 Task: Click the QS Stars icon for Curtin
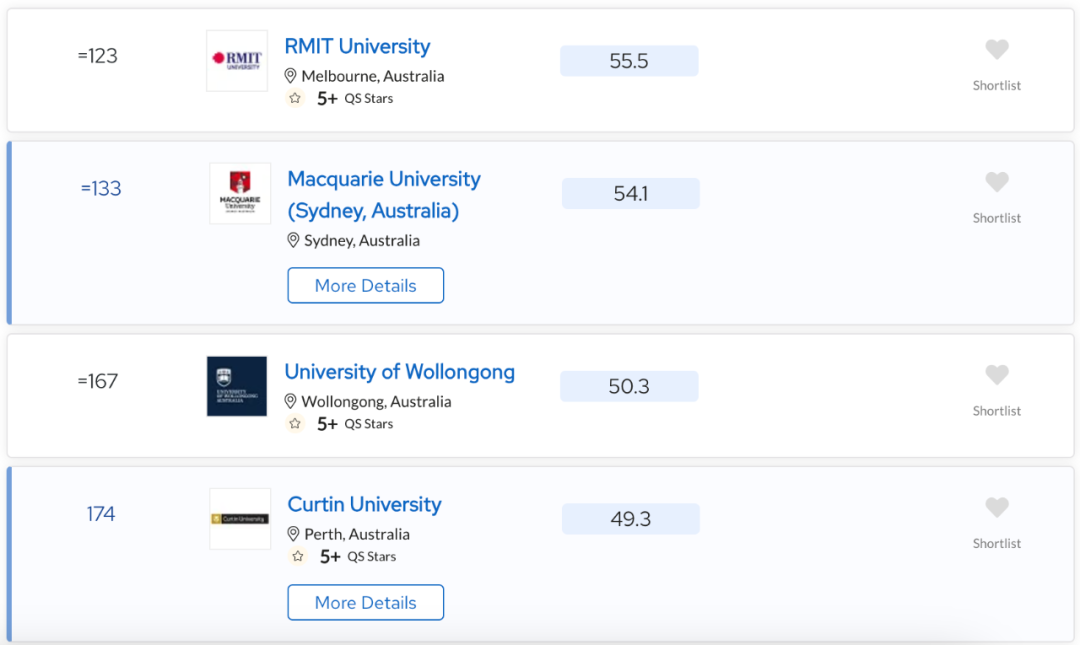tap(298, 556)
